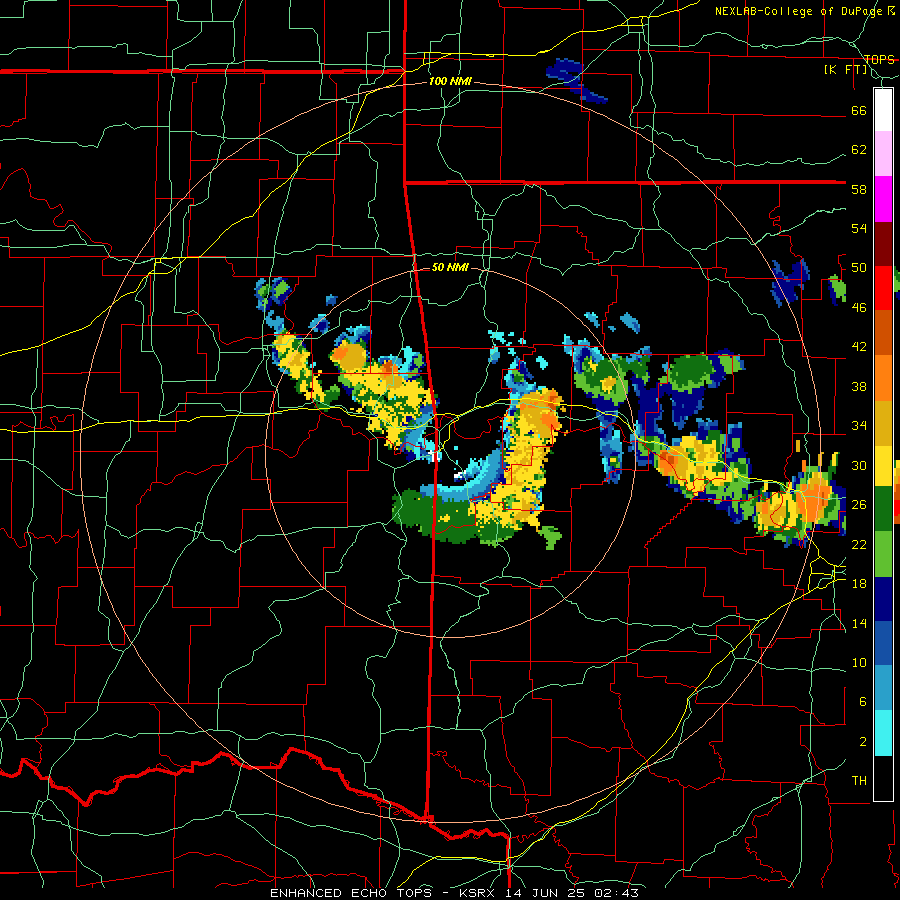Click the black TH threshold legend swatch

[883, 778]
